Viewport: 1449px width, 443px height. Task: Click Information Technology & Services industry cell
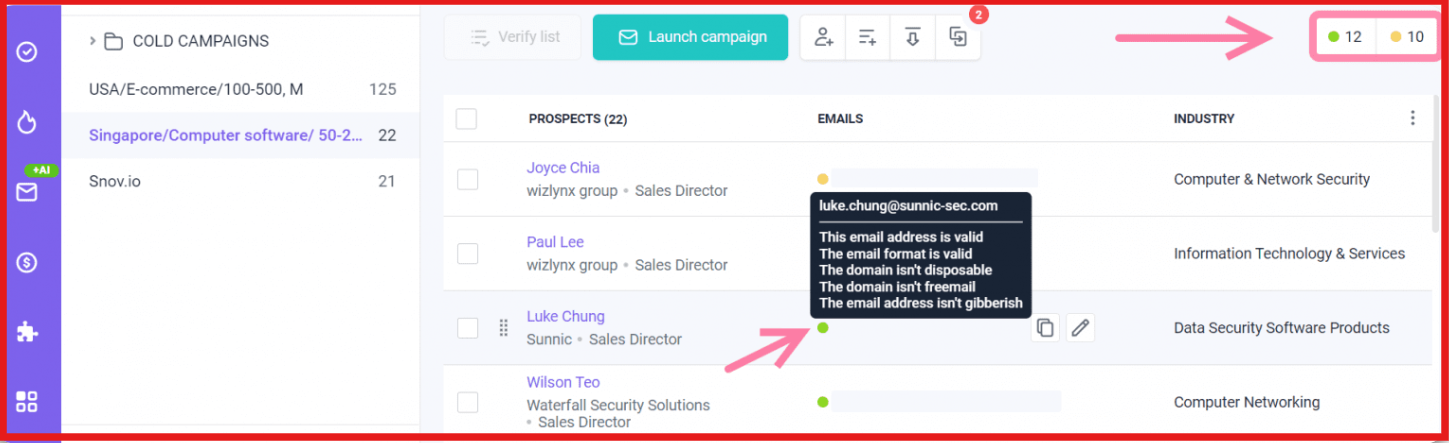[x=1290, y=254]
